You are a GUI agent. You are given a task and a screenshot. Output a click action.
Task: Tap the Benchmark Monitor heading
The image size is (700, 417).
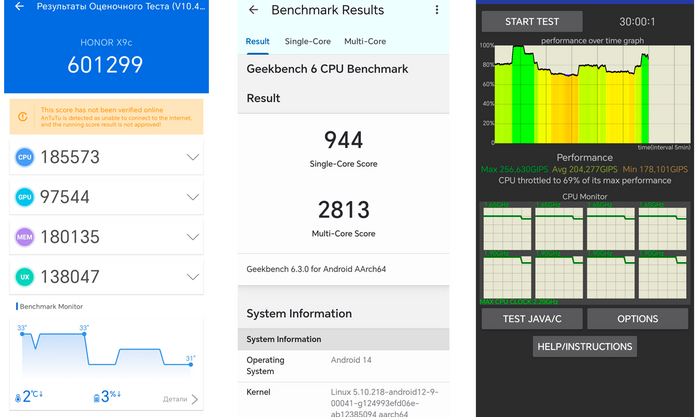click(x=51, y=306)
